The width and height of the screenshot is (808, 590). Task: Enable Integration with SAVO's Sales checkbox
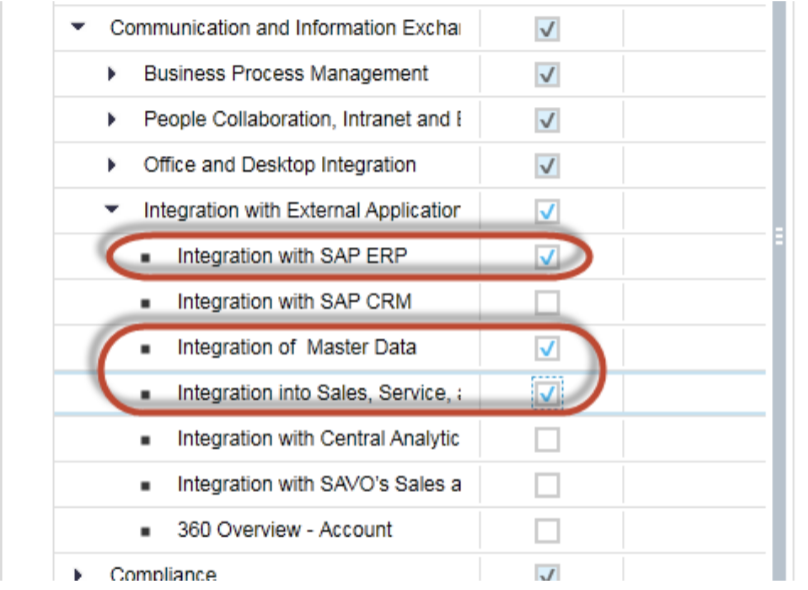point(547,485)
